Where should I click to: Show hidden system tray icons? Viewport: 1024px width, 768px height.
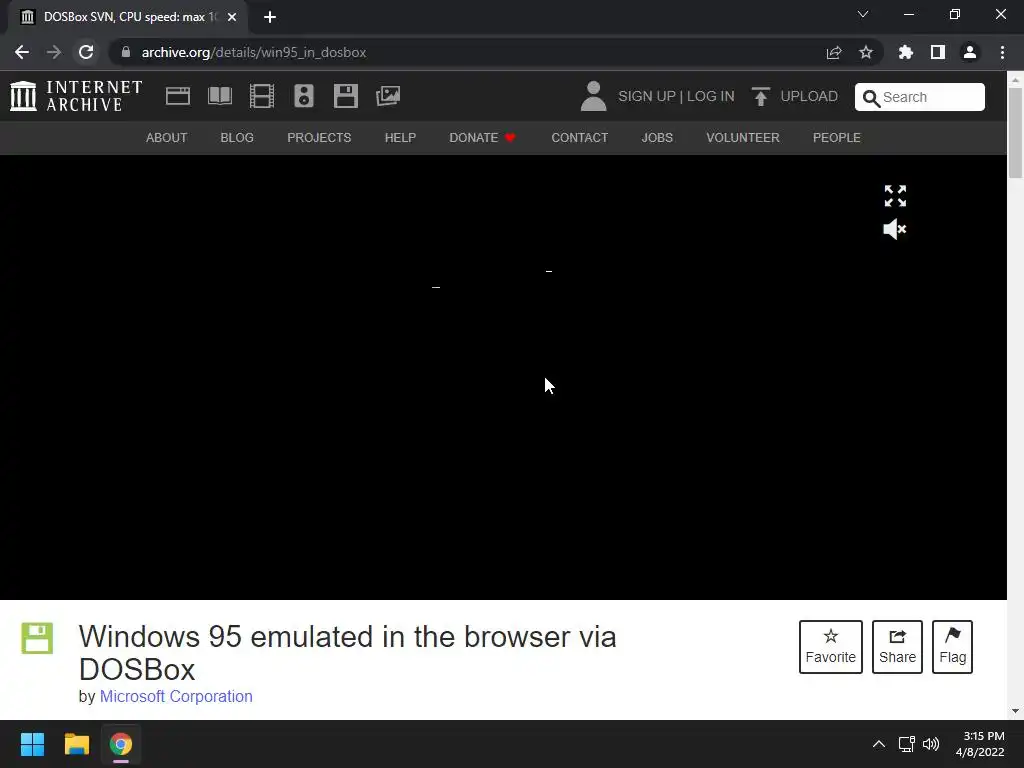879,744
